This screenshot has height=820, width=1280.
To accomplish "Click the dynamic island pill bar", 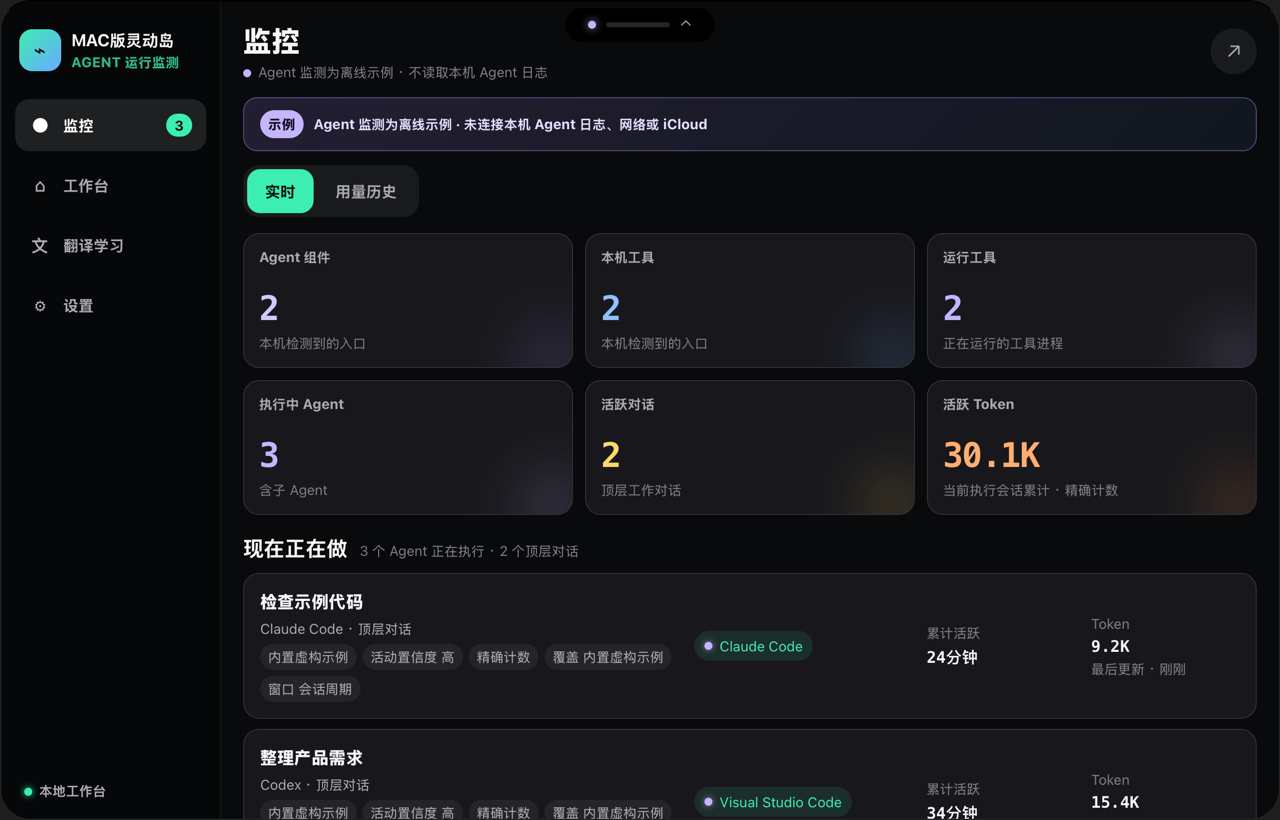I will [638, 24].
